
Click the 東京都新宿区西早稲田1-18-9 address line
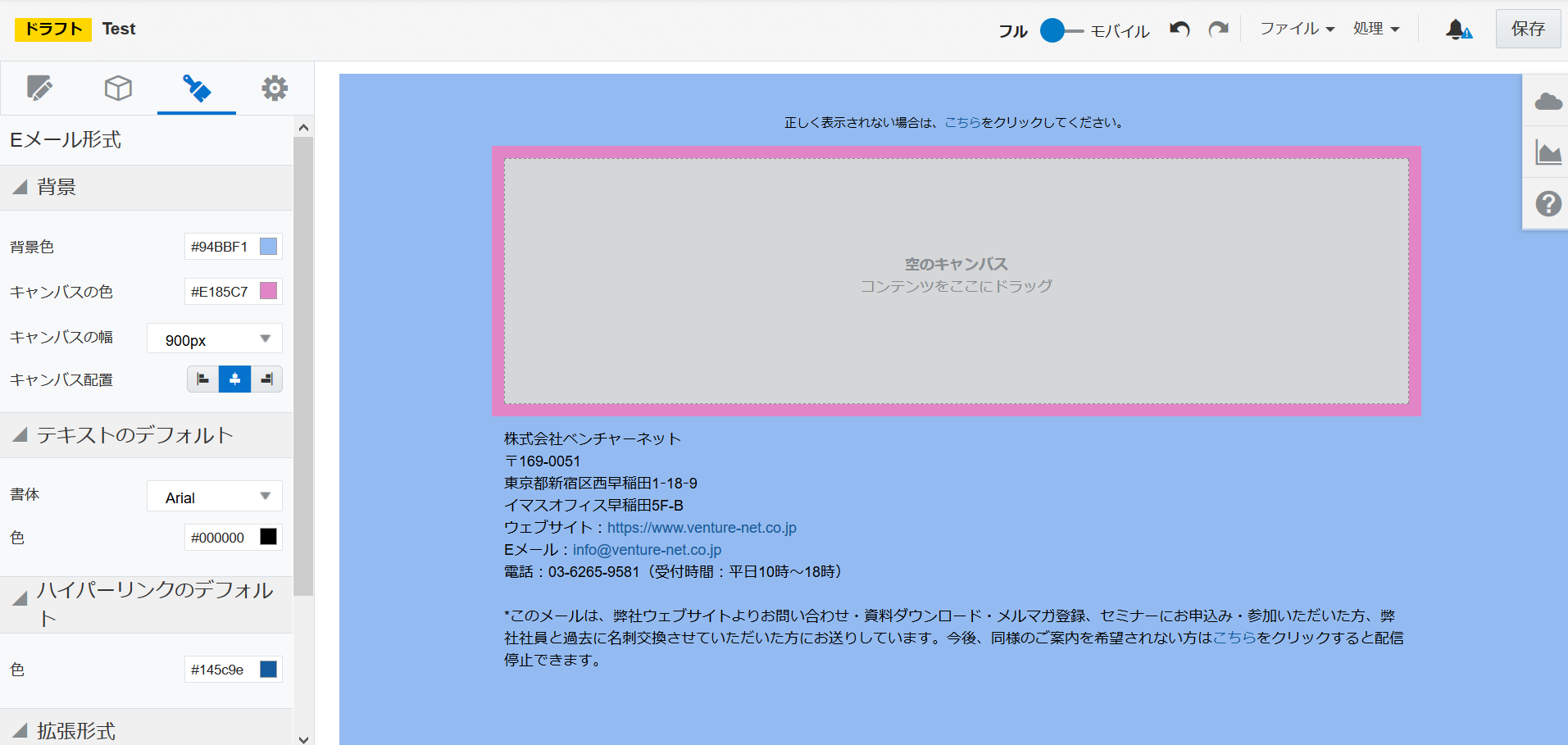pyautogui.click(x=601, y=484)
